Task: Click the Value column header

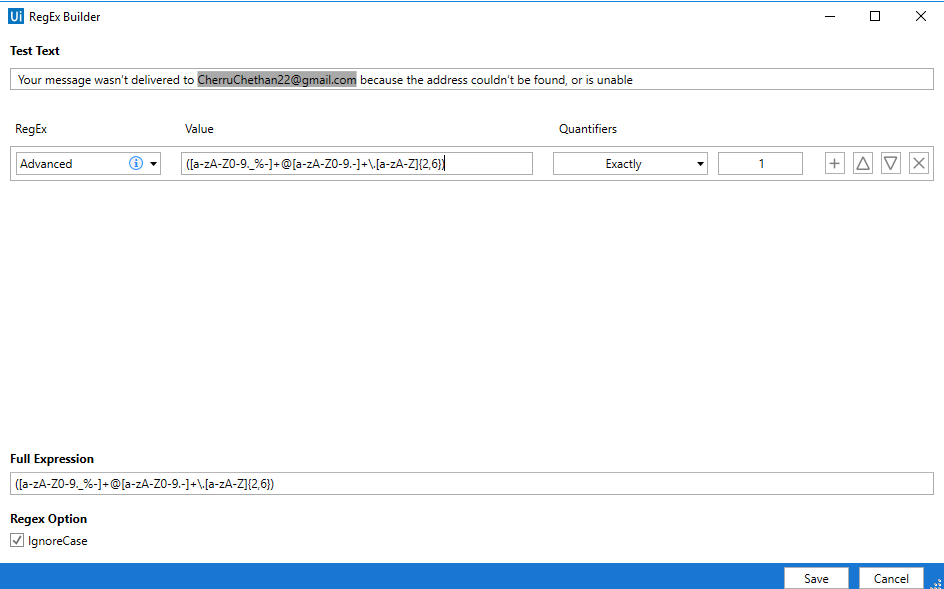Action: click(199, 129)
